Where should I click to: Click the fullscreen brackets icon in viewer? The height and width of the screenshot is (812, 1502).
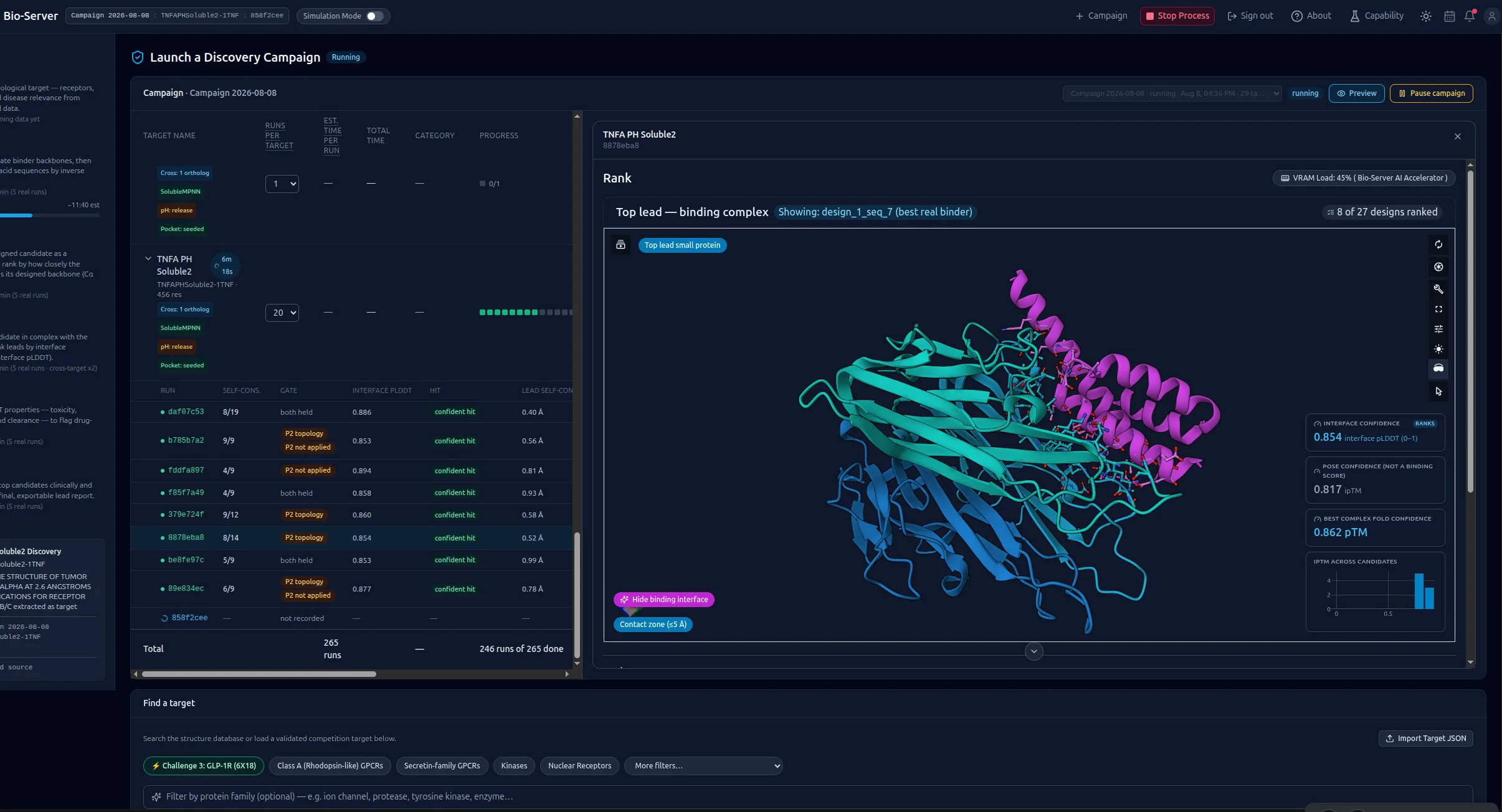pos(1438,309)
